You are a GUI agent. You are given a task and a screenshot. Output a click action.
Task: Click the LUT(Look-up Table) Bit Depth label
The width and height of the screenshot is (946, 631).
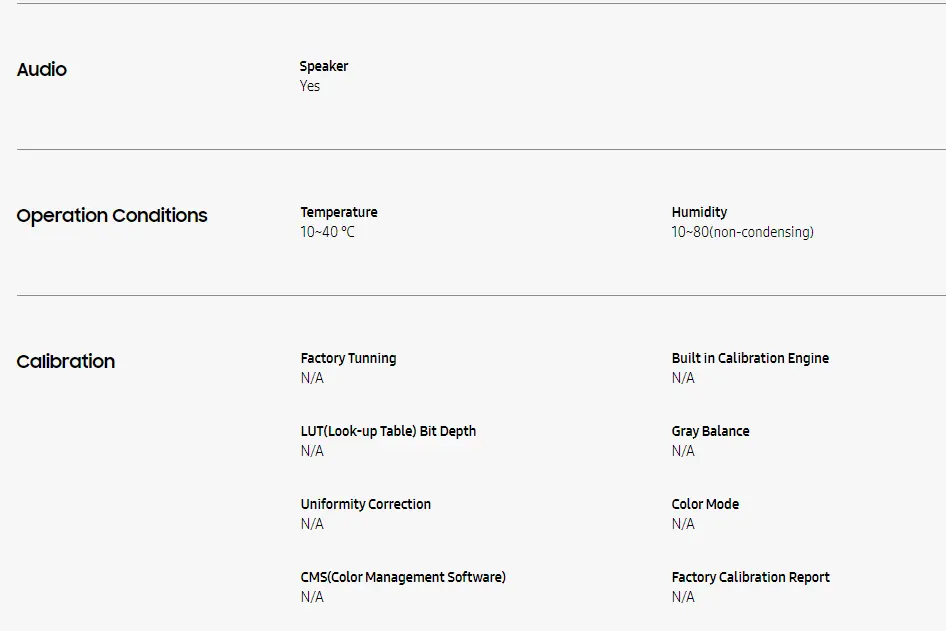tap(388, 431)
